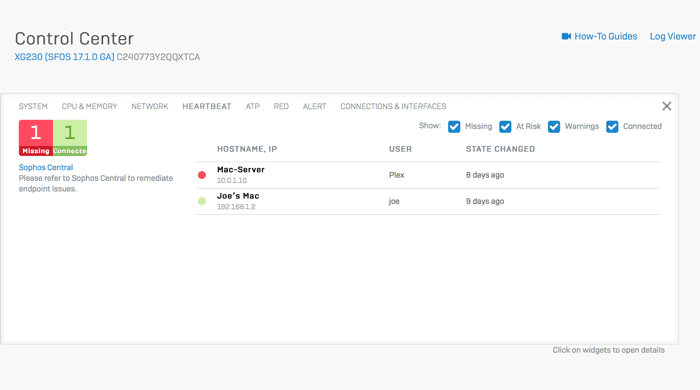Toggle the At Risk checkbox
Screen dimensions: 700x390
pos(505,127)
